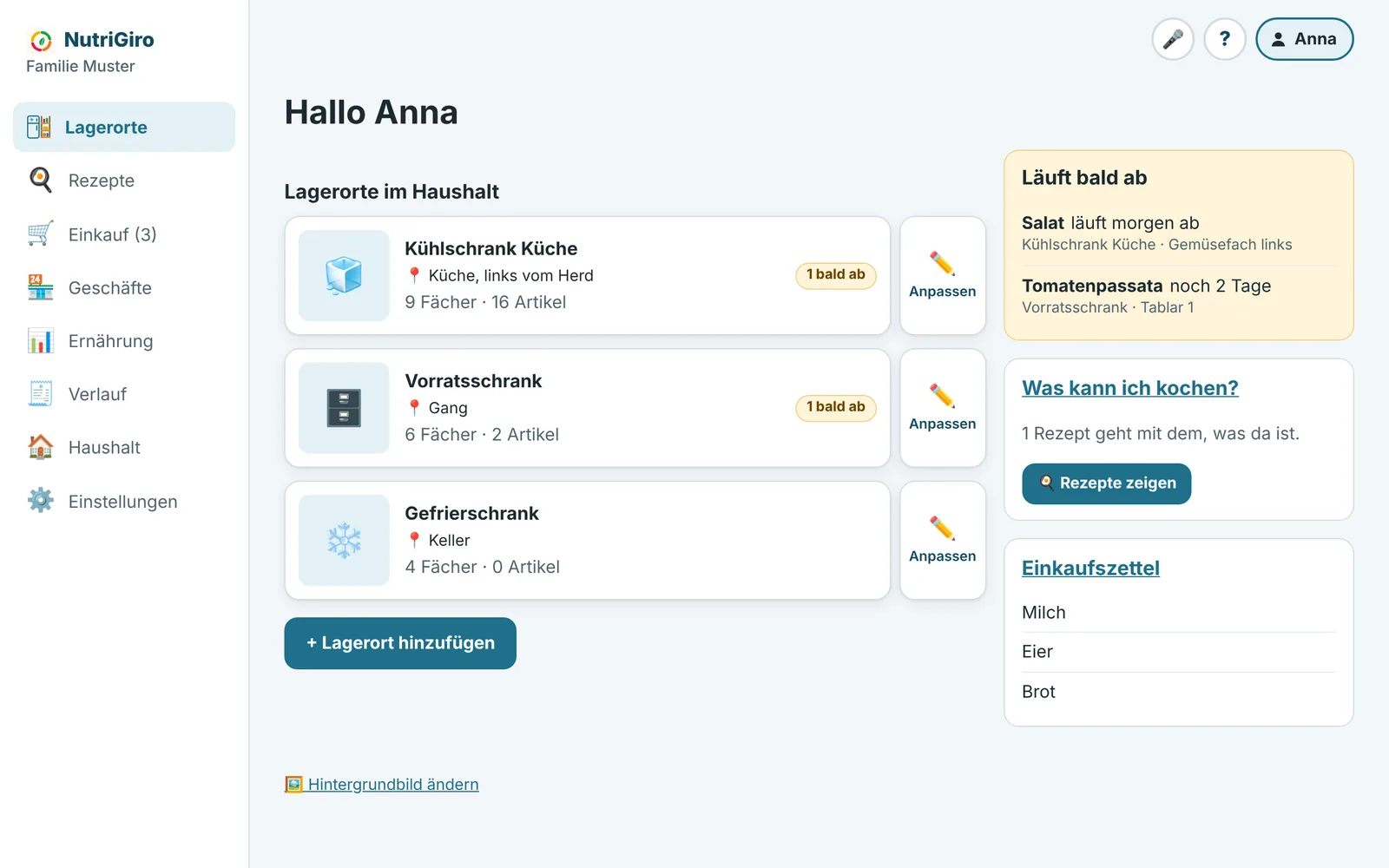1389x868 pixels.
Task: Click the Verlauf receipt icon
Action: [41, 394]
